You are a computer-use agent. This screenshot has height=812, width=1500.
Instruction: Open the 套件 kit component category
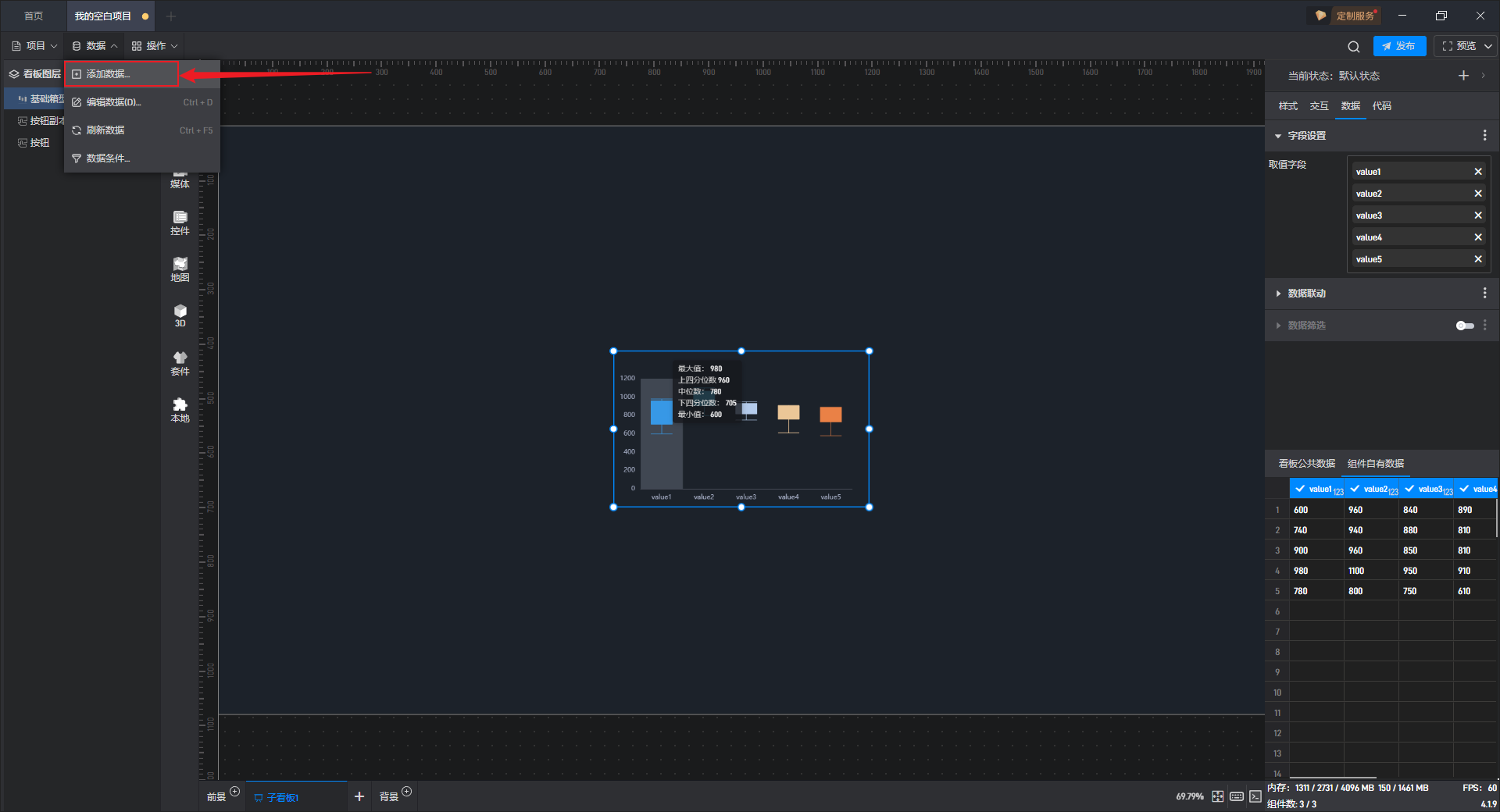tap(180, 362)
